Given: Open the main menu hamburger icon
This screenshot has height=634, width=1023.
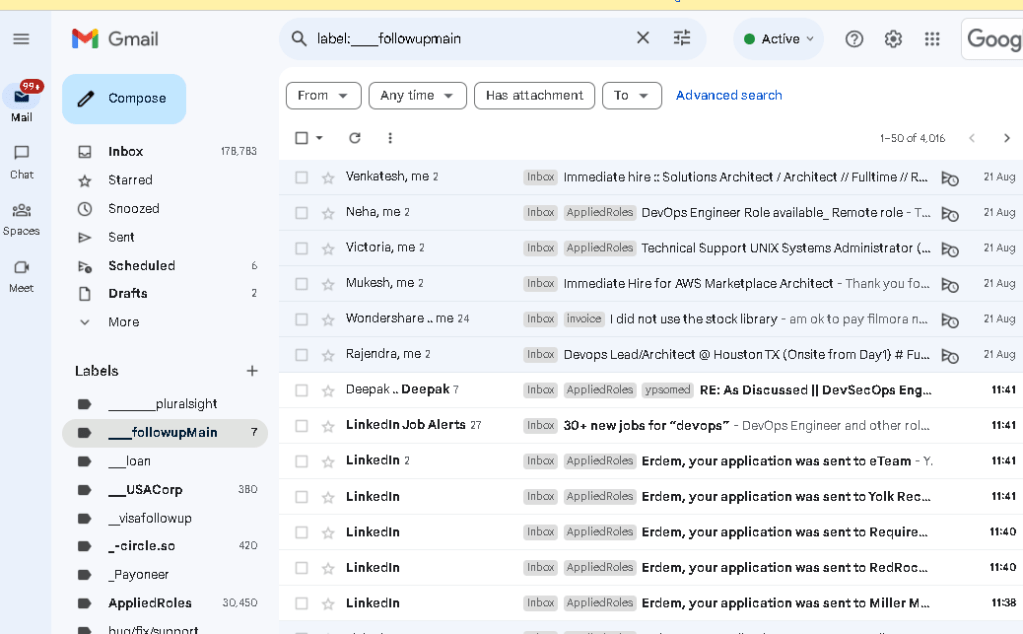Looking at the screenshot, I should 22,39.
